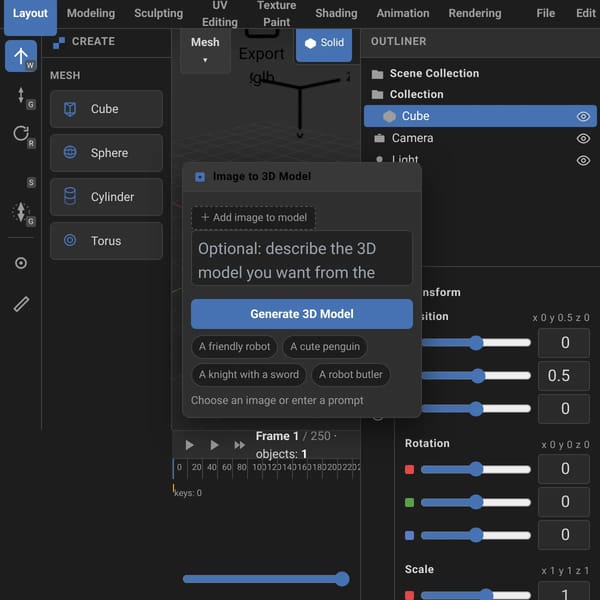Choose the A friendly robot prompt chip
This screenshot has height=600, width=600.
pos(234,347)
